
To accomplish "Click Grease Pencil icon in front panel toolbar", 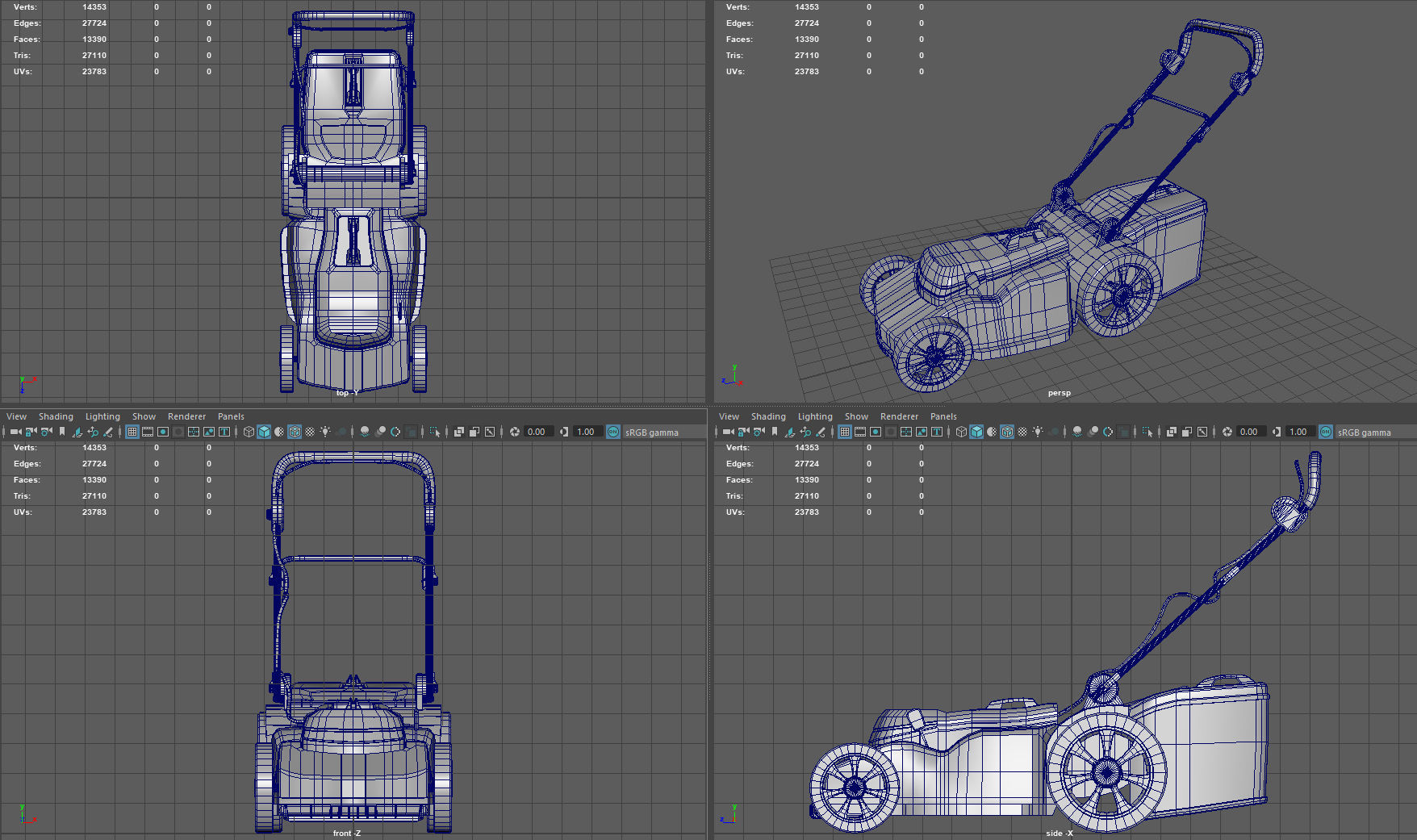I will pyautogui.click(x=108, y=432).
